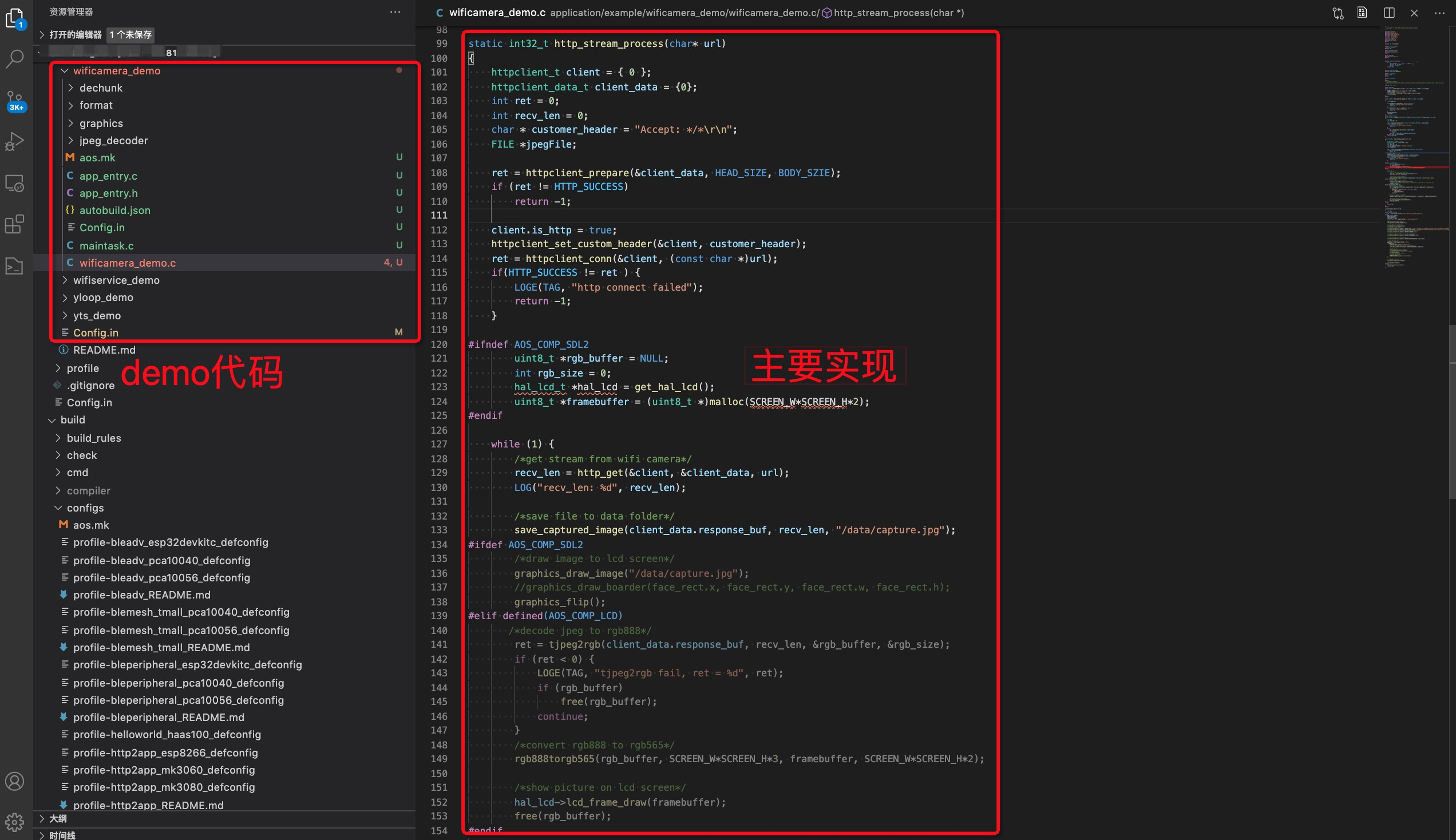Open the Search view icon

(15, 58)
